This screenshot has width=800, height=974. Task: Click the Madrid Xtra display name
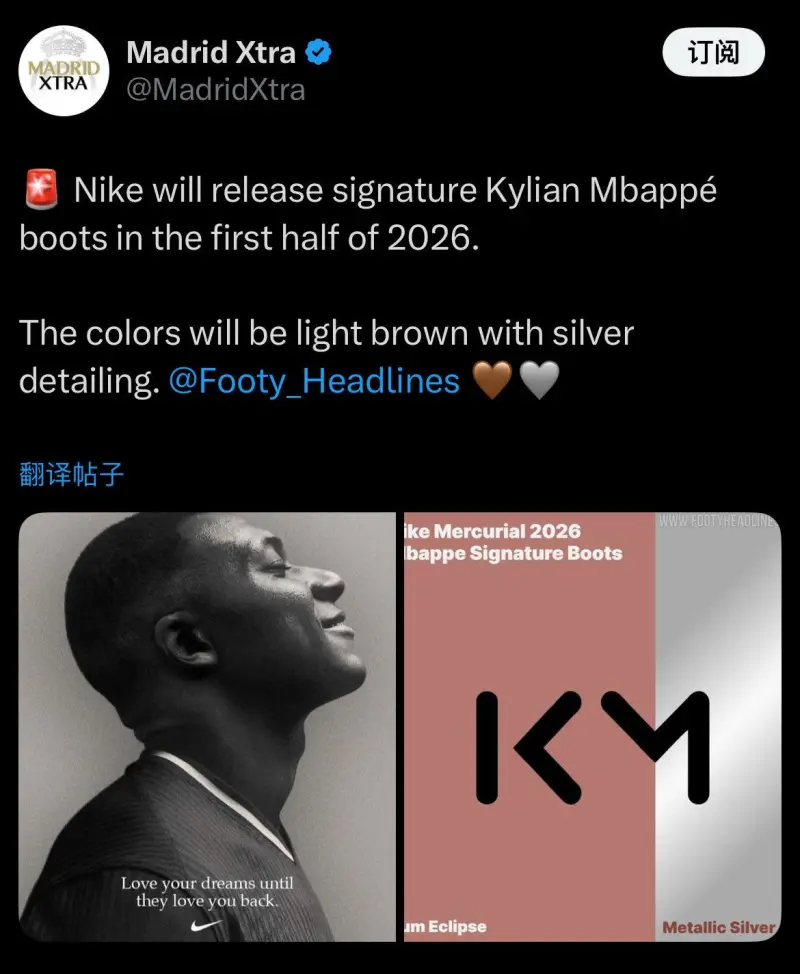tap(211, 52)
